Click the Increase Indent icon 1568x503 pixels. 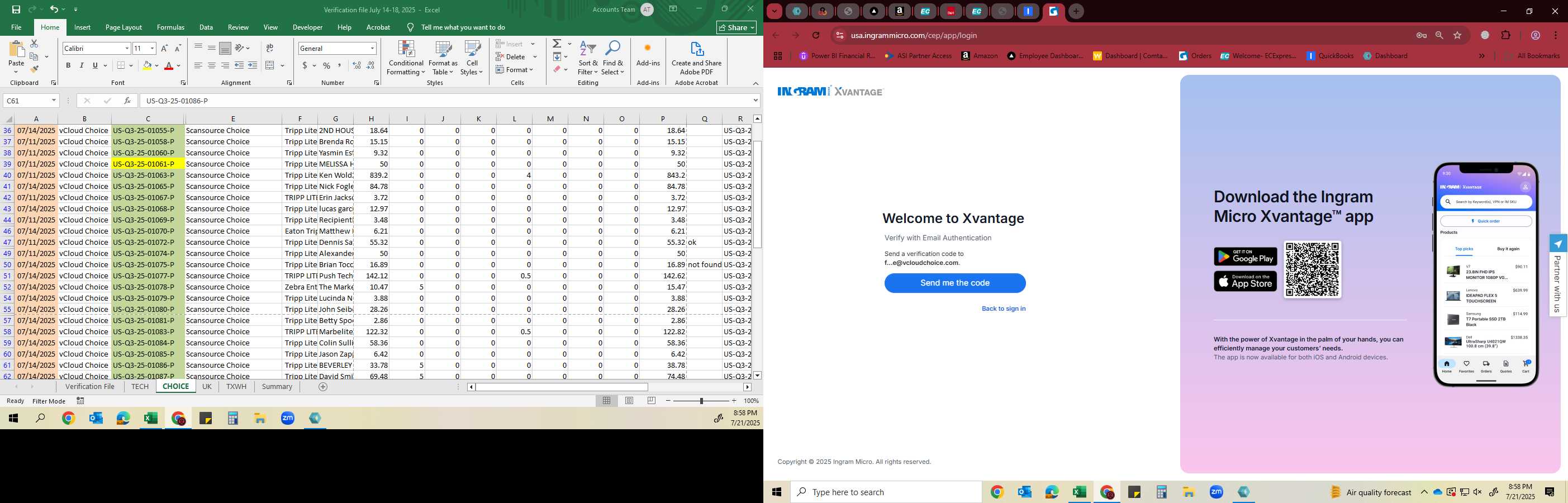253,65
